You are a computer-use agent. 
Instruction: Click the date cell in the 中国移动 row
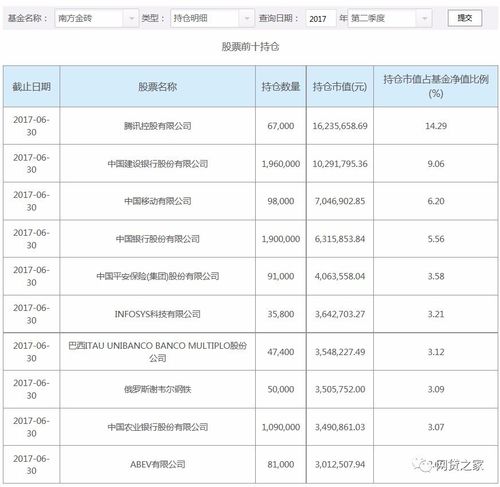[32, 201]
